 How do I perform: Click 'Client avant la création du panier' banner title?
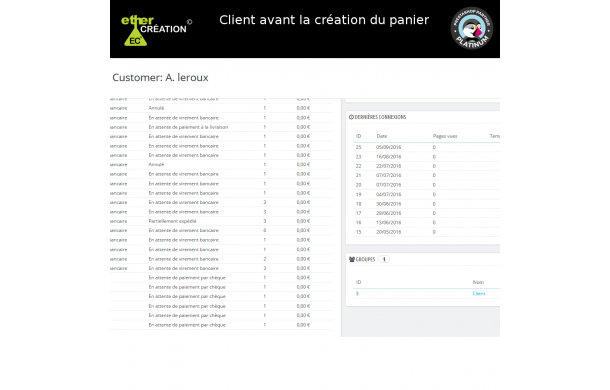click(x=324, y=20)
